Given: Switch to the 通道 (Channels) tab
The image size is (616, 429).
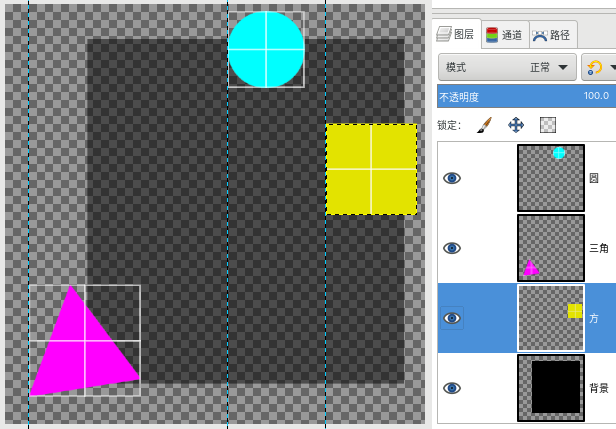Looking at the screenshot, I should (505, 35).
